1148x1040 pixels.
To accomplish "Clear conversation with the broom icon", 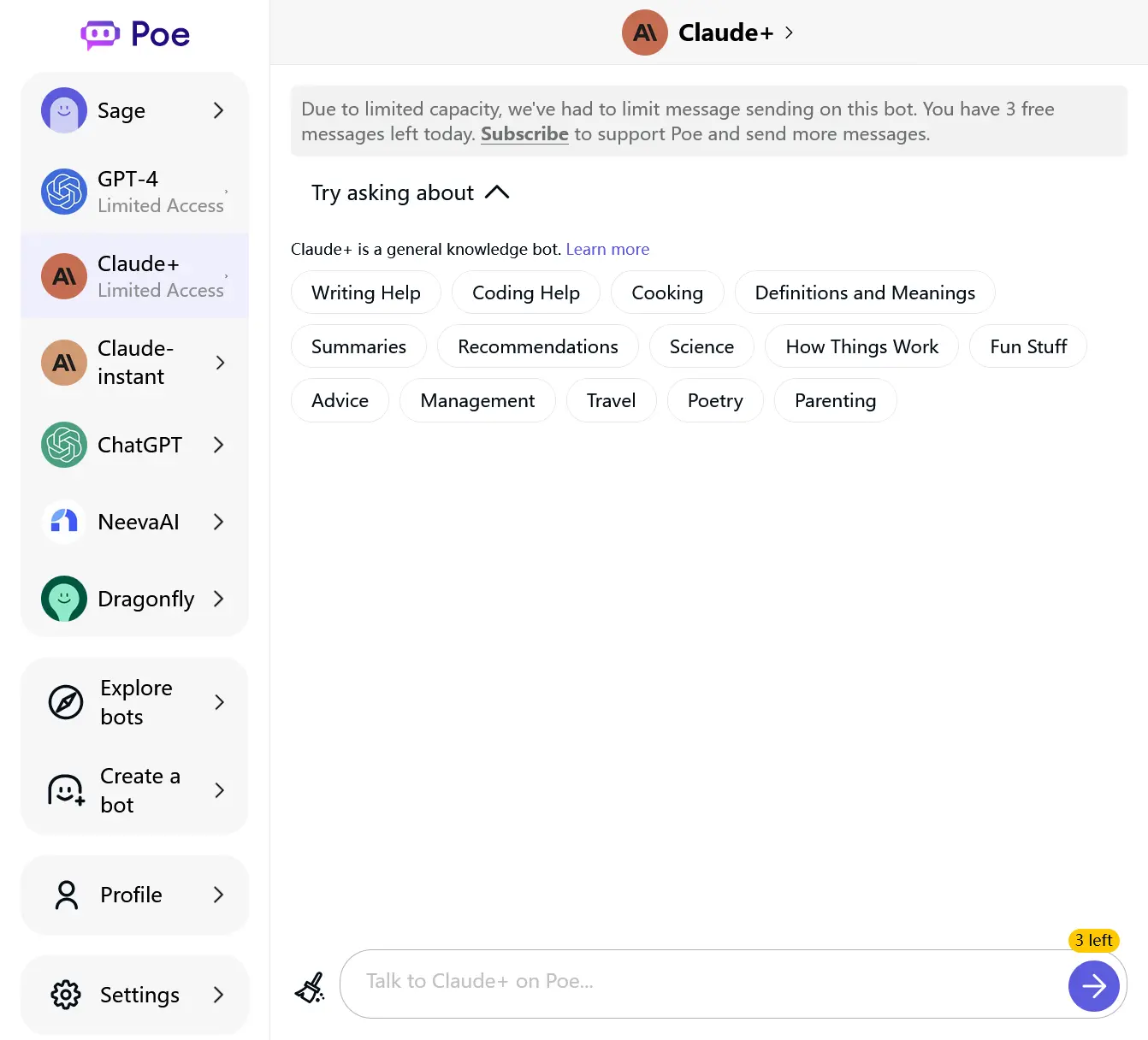I will pos(310,987).
